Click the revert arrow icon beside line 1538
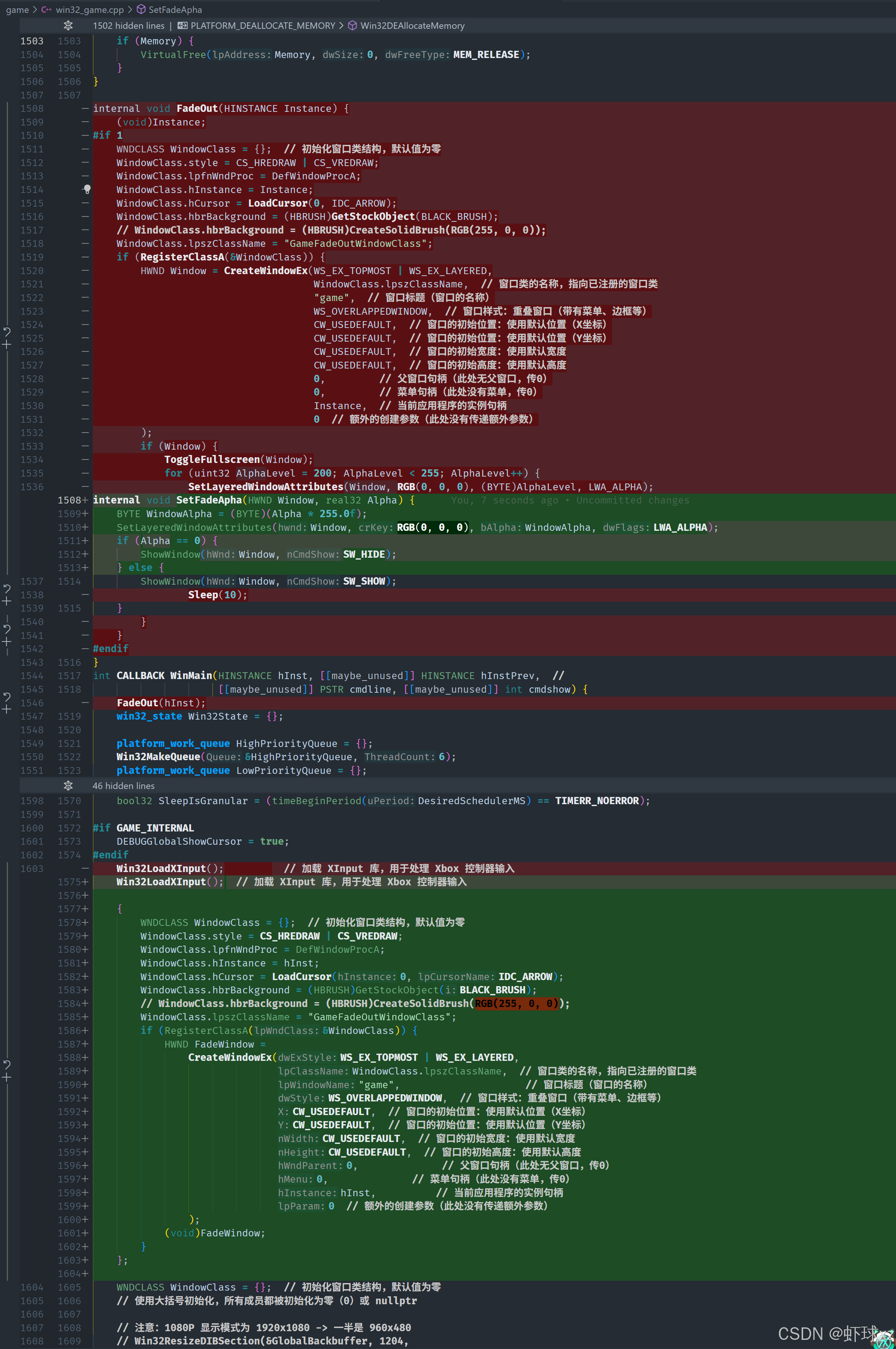This screenshot has height=1349, width=896. coord(7,588)
